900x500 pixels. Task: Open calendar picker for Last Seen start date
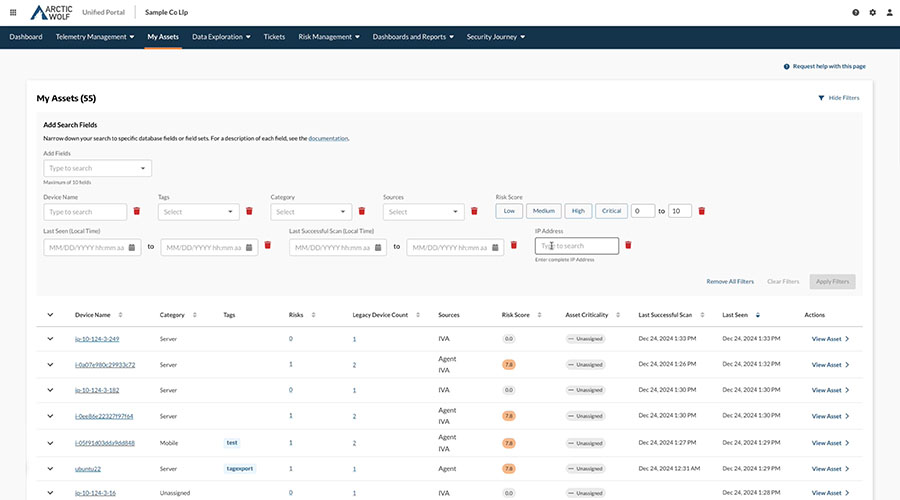(x=132, y=247)
